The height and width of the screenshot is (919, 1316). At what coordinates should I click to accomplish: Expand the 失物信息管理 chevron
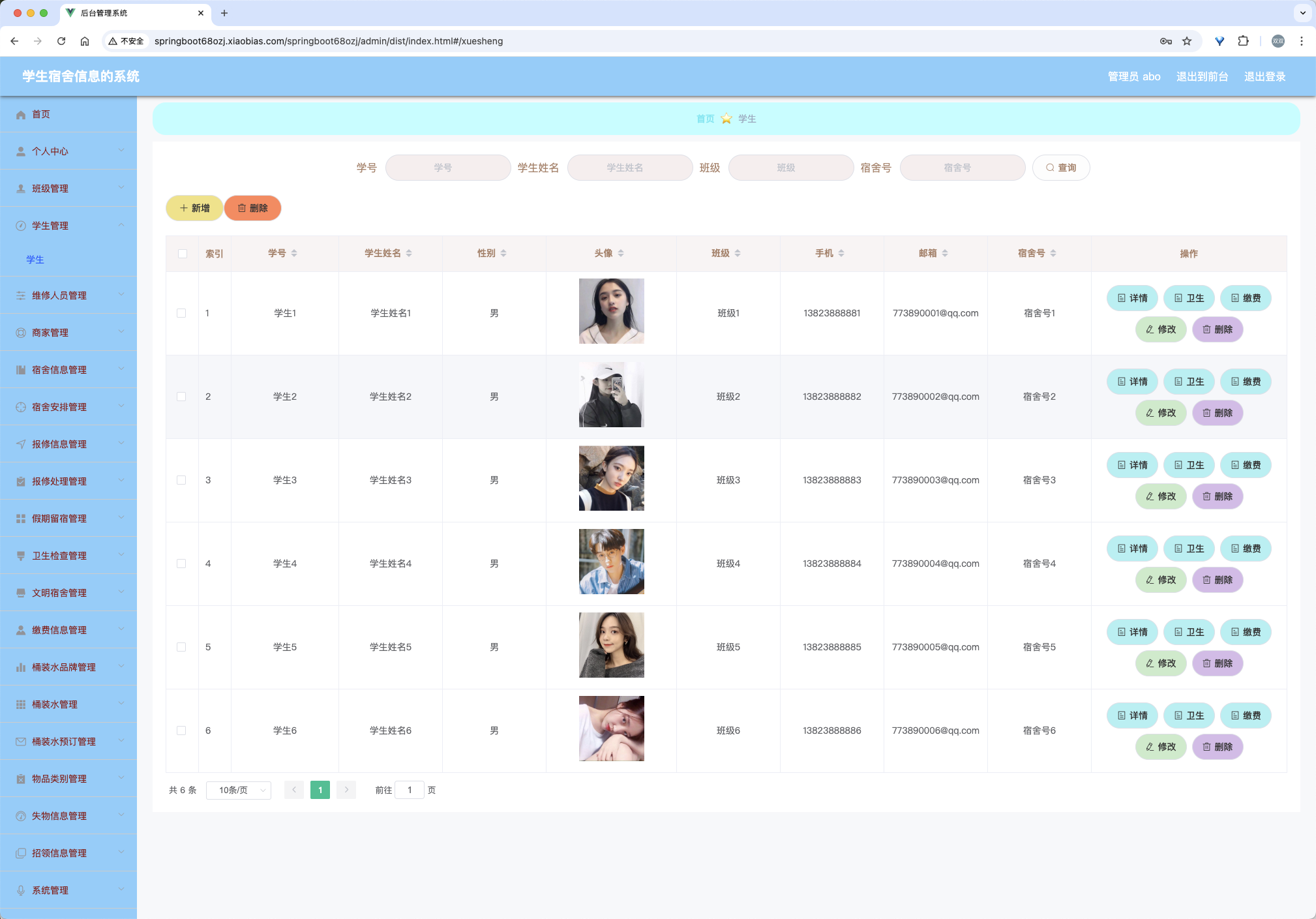click(x=121, y=815)
